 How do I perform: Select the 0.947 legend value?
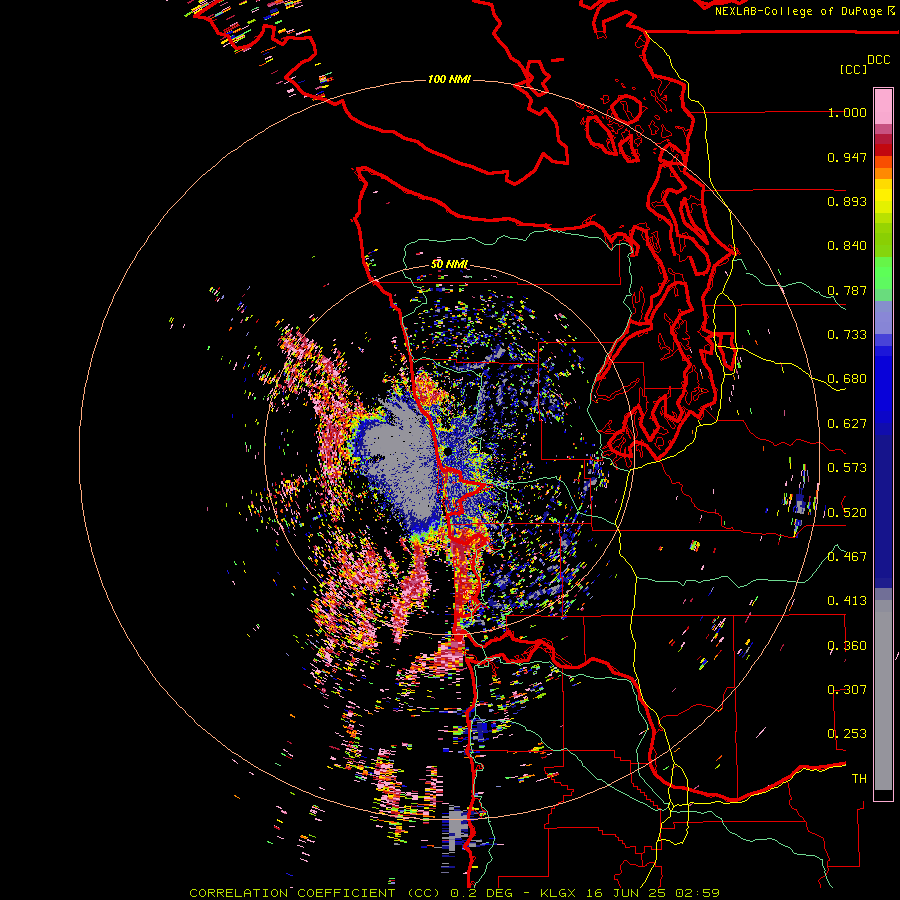(x=847, y=157)
